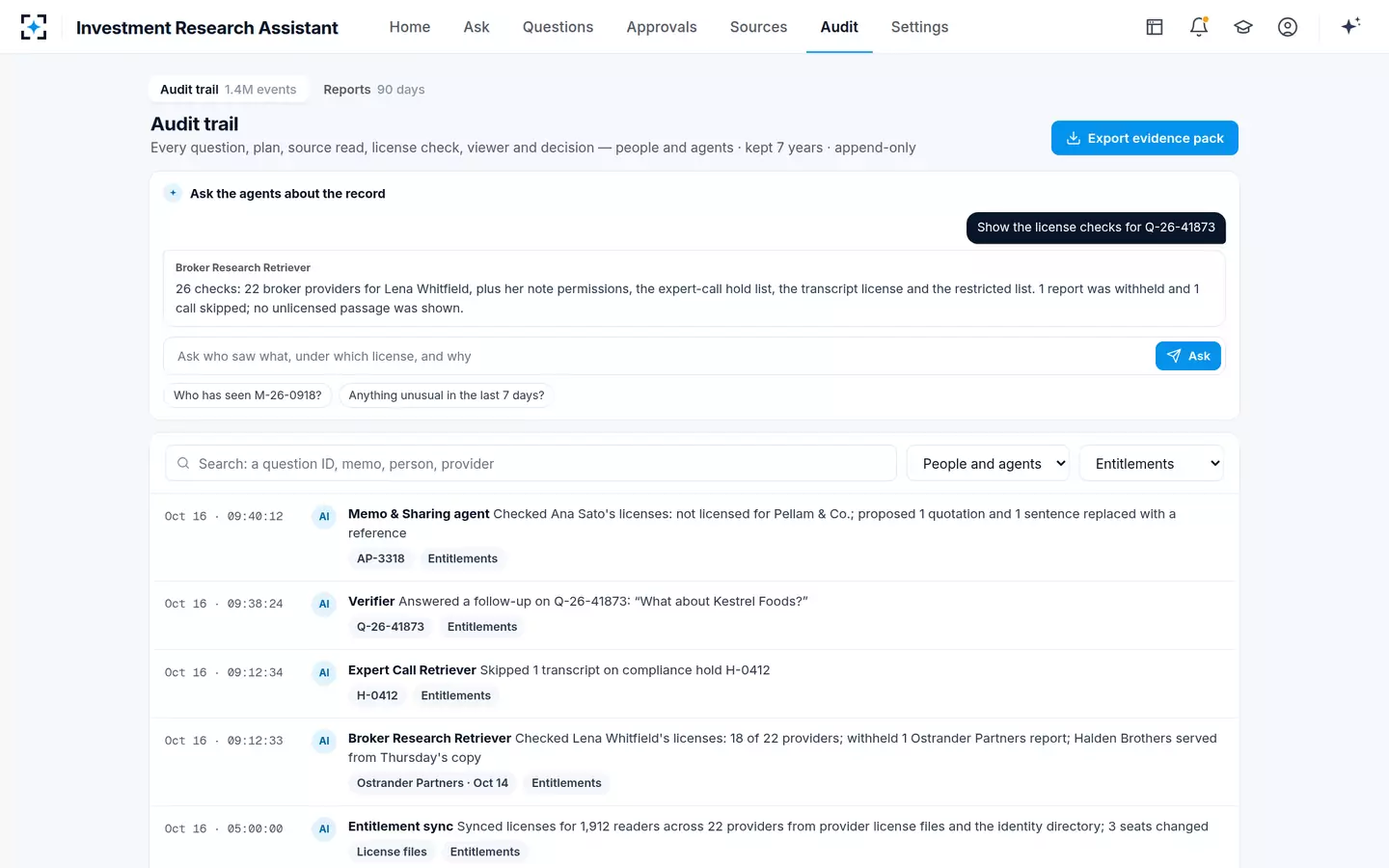Screen dimensions: 1389x868
Task: Click the sparkle icon beside Ask the agents
Action: (173, 193)
